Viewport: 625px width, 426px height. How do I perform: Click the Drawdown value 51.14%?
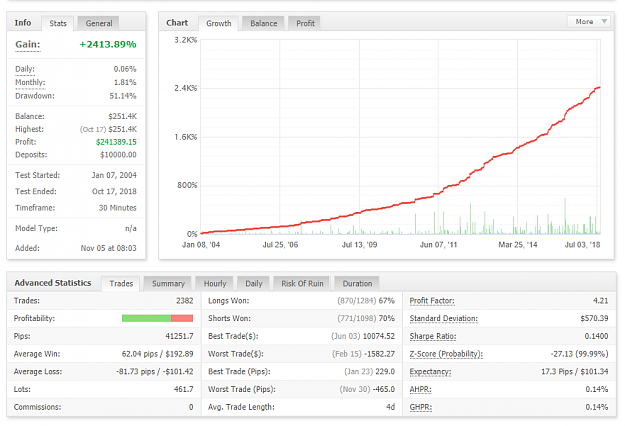[123, 96]
